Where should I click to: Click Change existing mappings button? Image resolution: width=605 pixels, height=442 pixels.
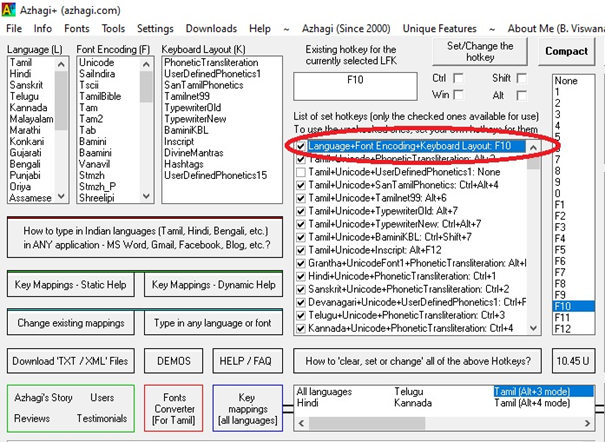coord(71,323)
